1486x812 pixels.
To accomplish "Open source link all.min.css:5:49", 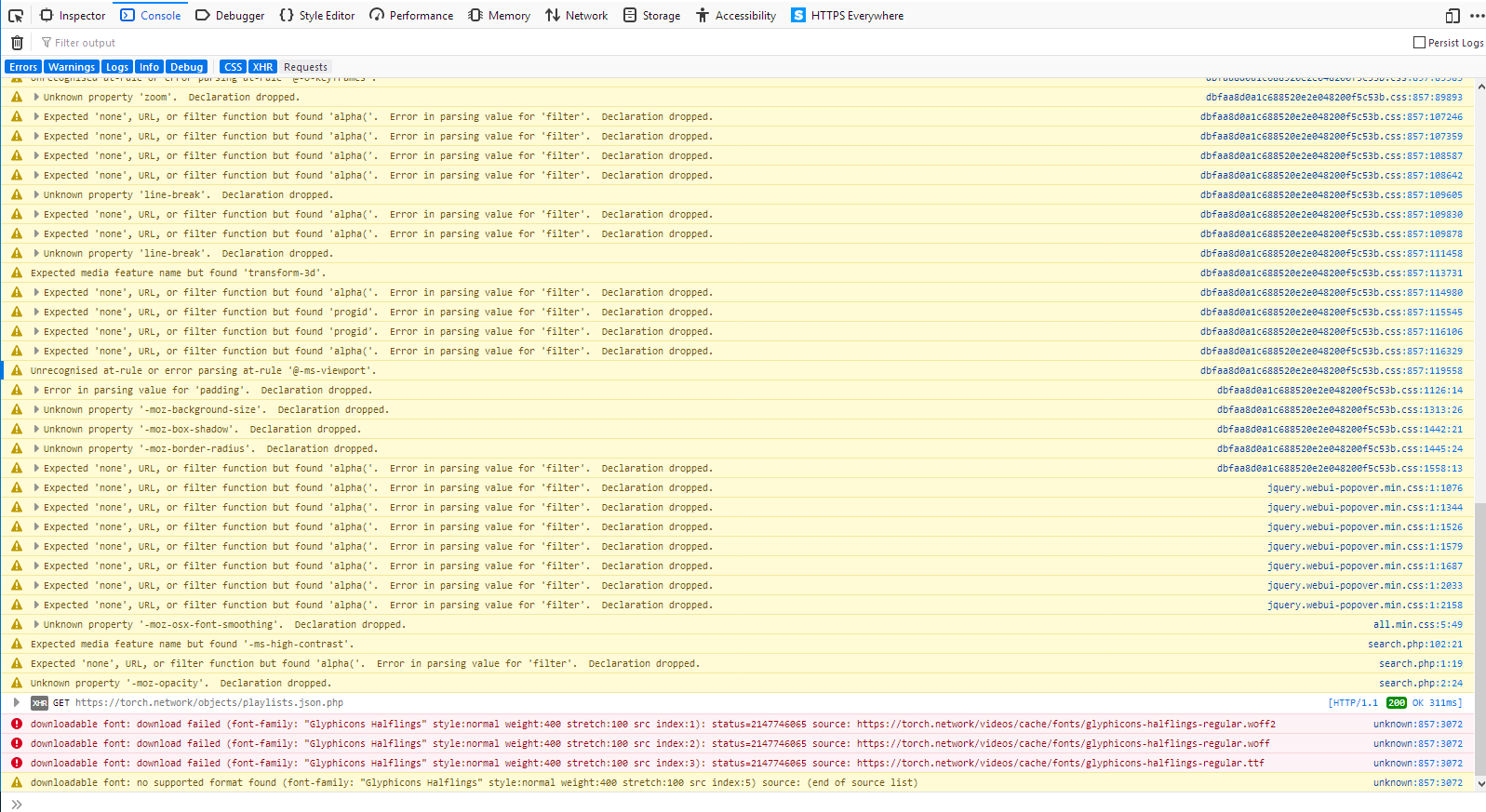I will pos(1418,624).
